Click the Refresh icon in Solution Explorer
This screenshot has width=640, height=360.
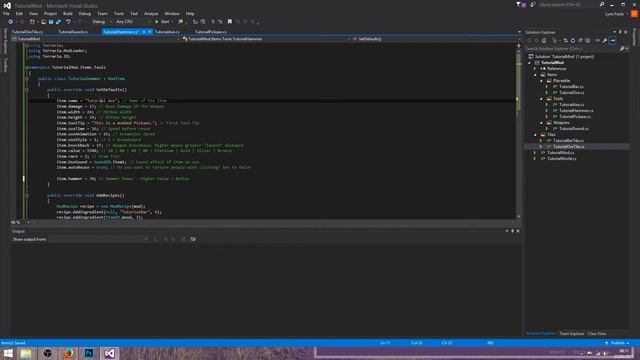[573, 40]
